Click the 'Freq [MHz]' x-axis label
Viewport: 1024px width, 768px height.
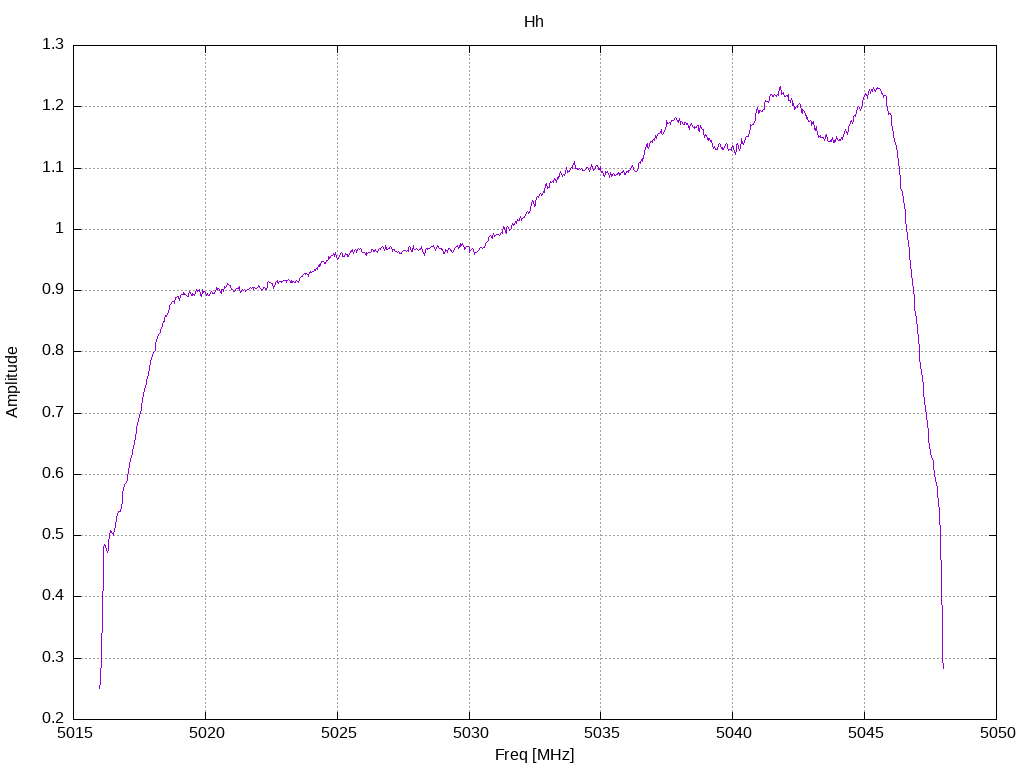click(534, 755)
